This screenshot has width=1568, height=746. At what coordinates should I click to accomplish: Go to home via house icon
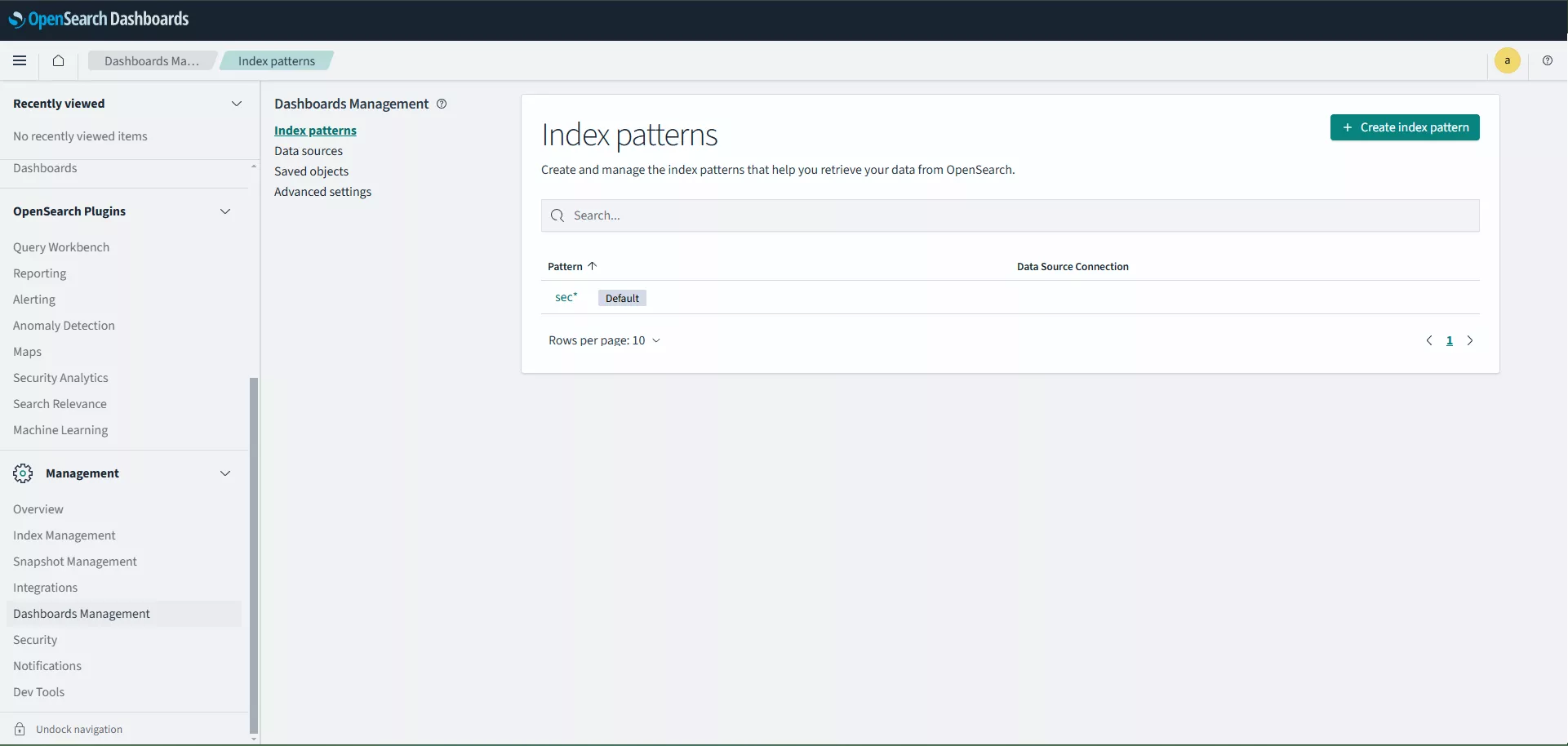[x=58, y=60]
